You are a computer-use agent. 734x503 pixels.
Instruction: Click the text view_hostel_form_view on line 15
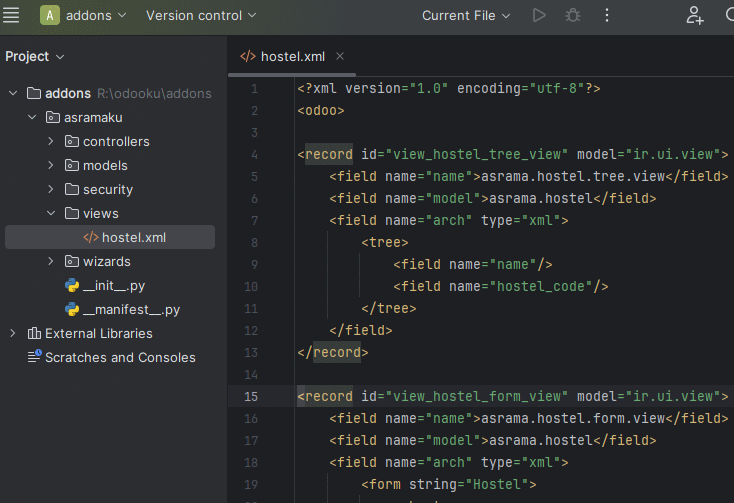pyautogui.click(x=477, y=396)
